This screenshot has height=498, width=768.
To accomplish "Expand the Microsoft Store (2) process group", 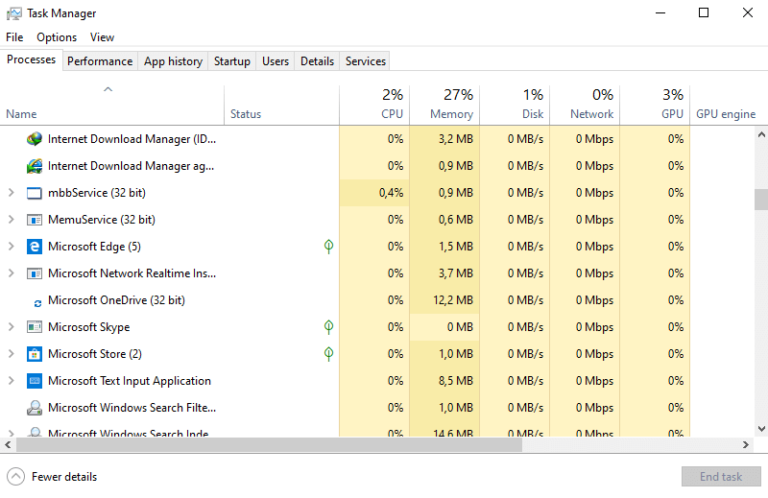I will 11,354.
